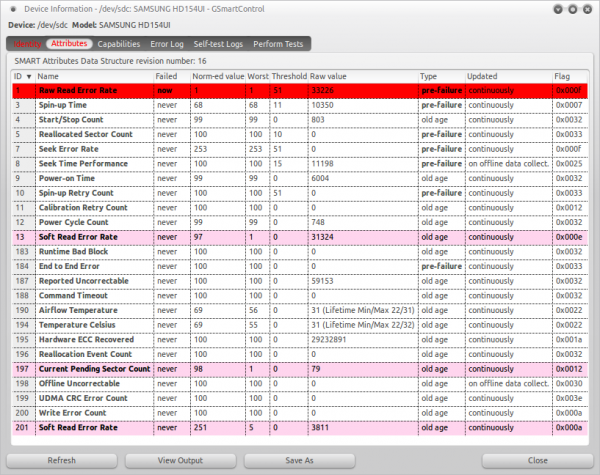The width and height of the screenshot is (600, 475).
Task: Select the Spin-up Time row
Action: [300, 105]
